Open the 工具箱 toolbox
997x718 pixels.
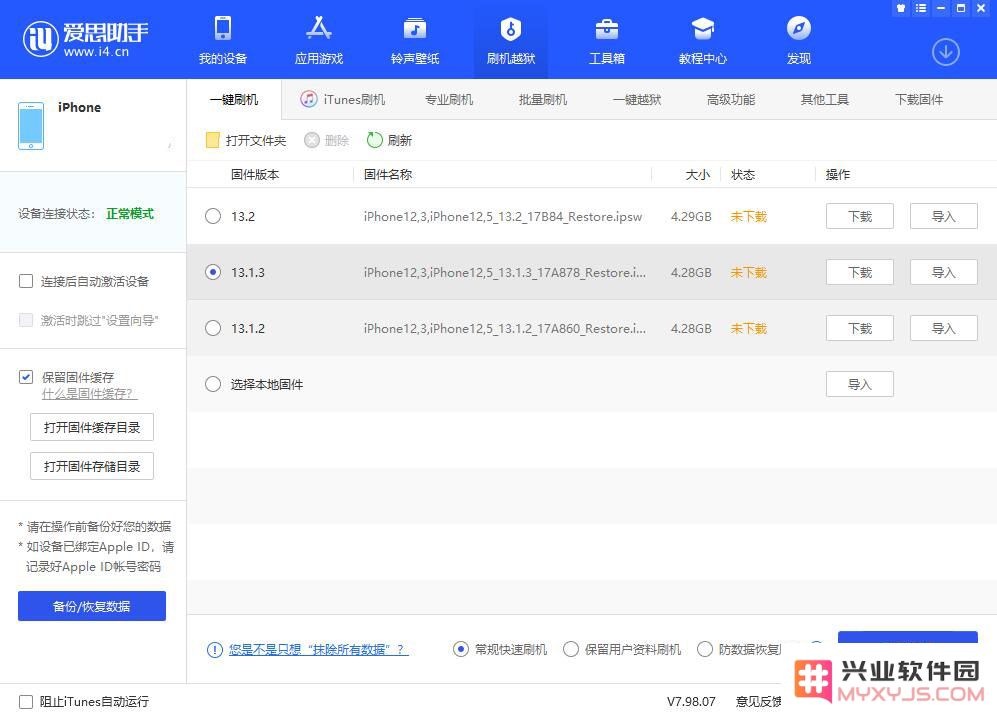607,41
